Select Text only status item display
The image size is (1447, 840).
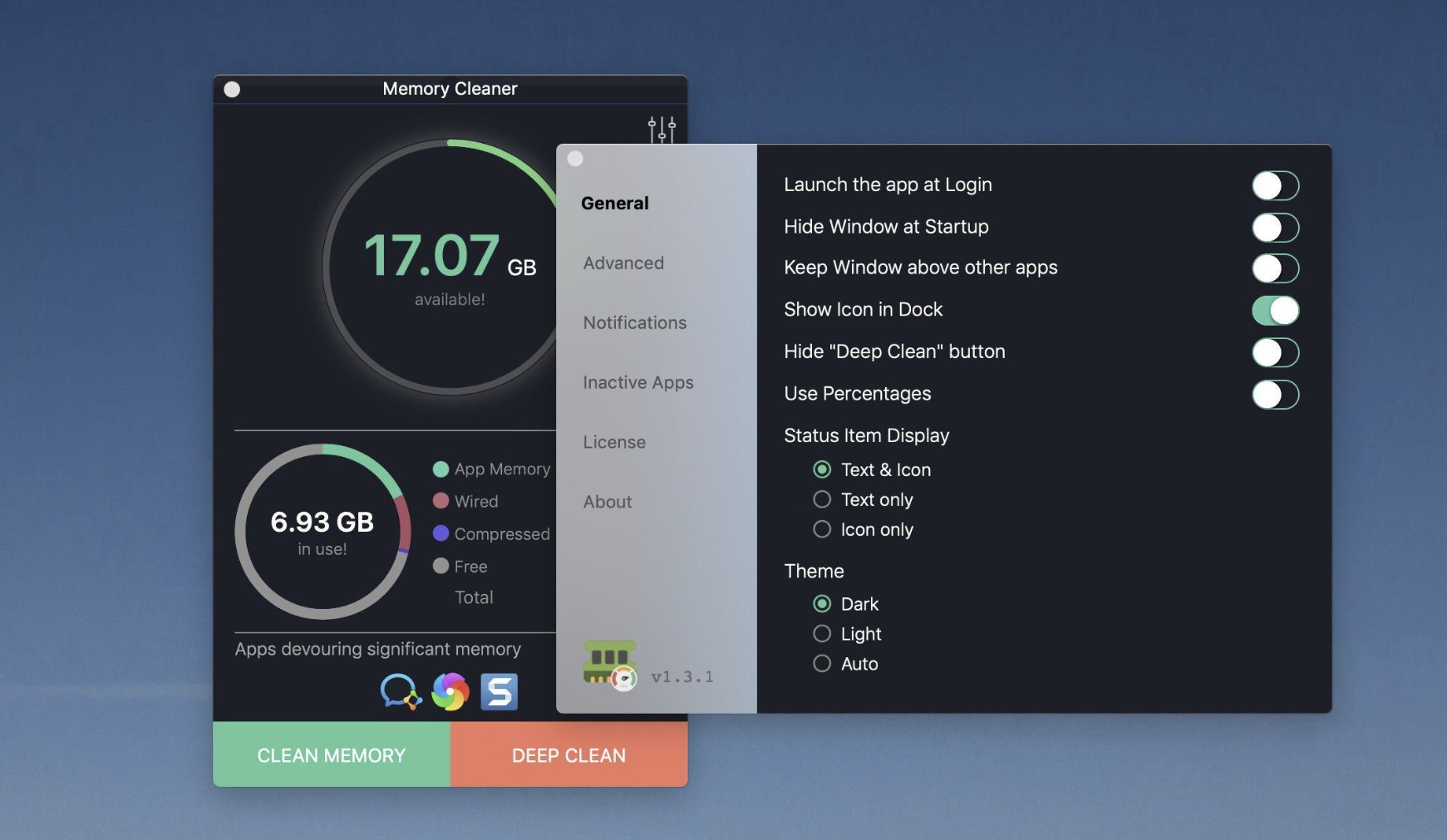tap(822, 499)
